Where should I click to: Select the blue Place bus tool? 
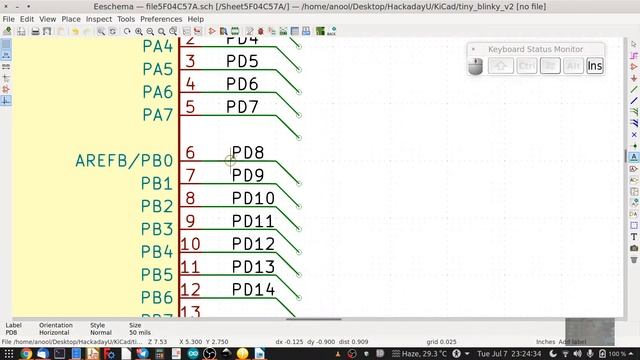click(634, 100)
